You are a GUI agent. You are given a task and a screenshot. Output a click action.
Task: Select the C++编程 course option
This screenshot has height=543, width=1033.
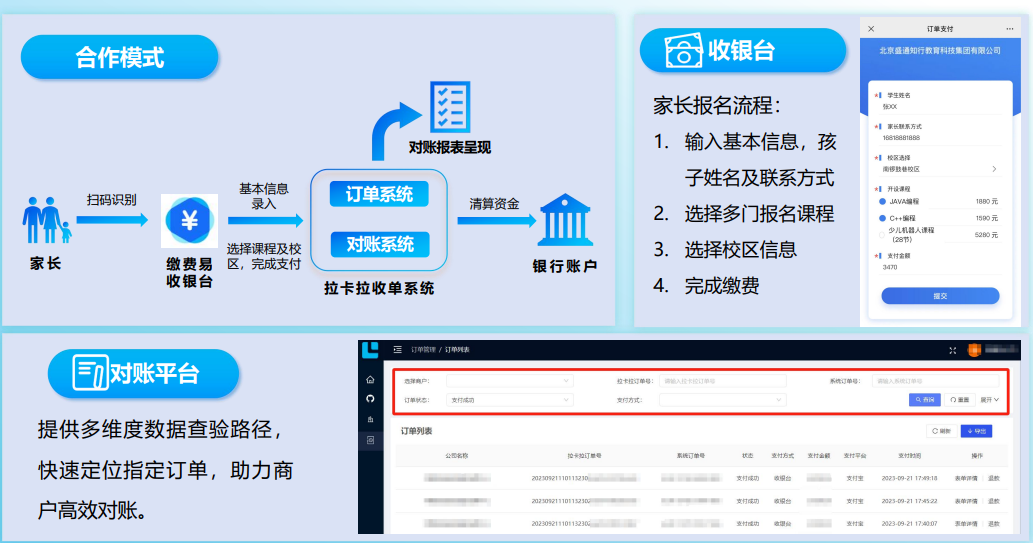[x=882, y=218]
